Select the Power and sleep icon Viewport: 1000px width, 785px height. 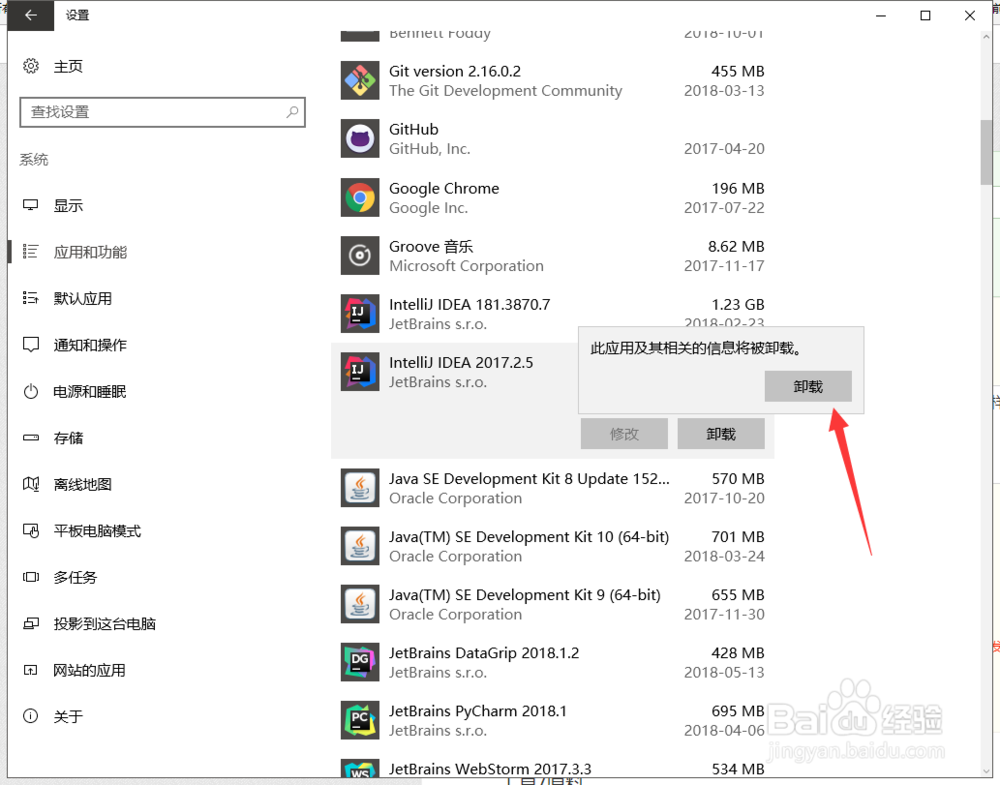pos(31,391)
